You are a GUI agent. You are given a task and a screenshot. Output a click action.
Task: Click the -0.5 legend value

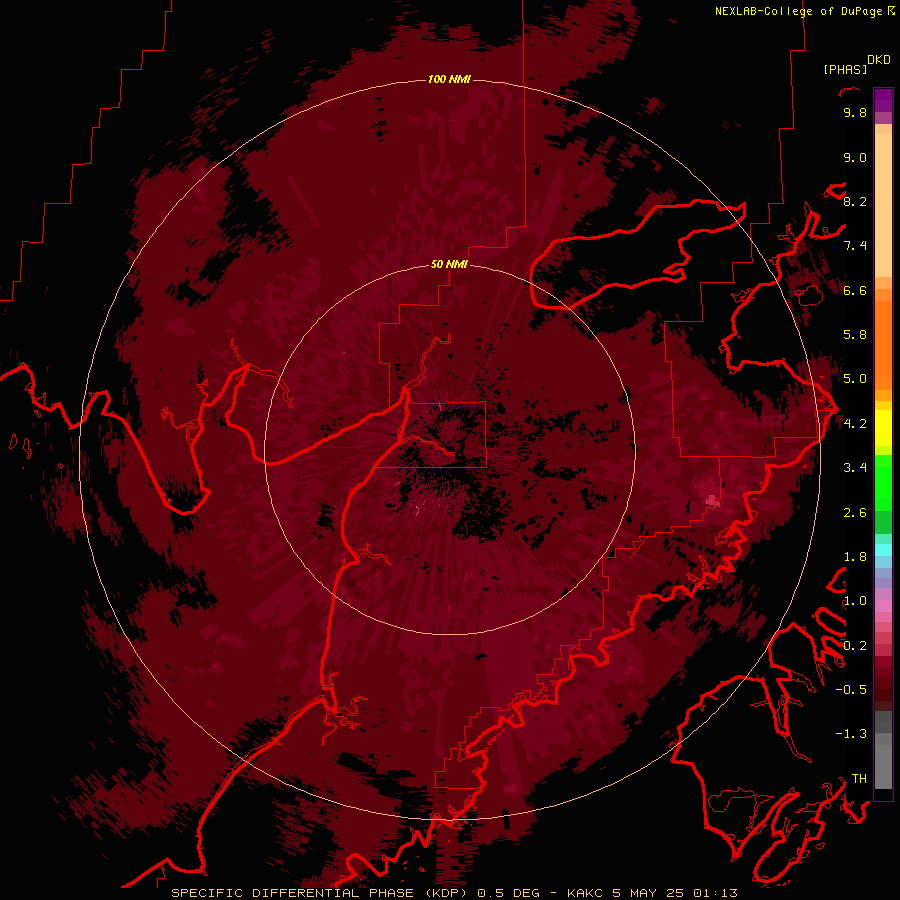click(851, 690)
